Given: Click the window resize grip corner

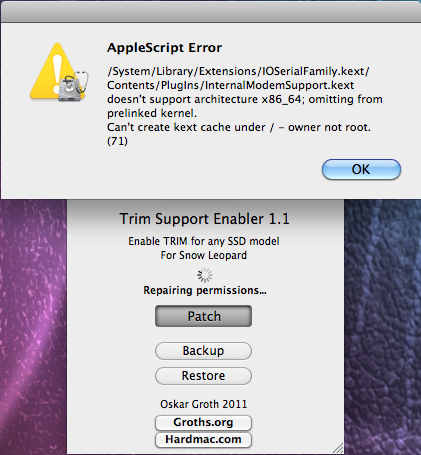Looking at the screenshot, I should pos(338,448).
